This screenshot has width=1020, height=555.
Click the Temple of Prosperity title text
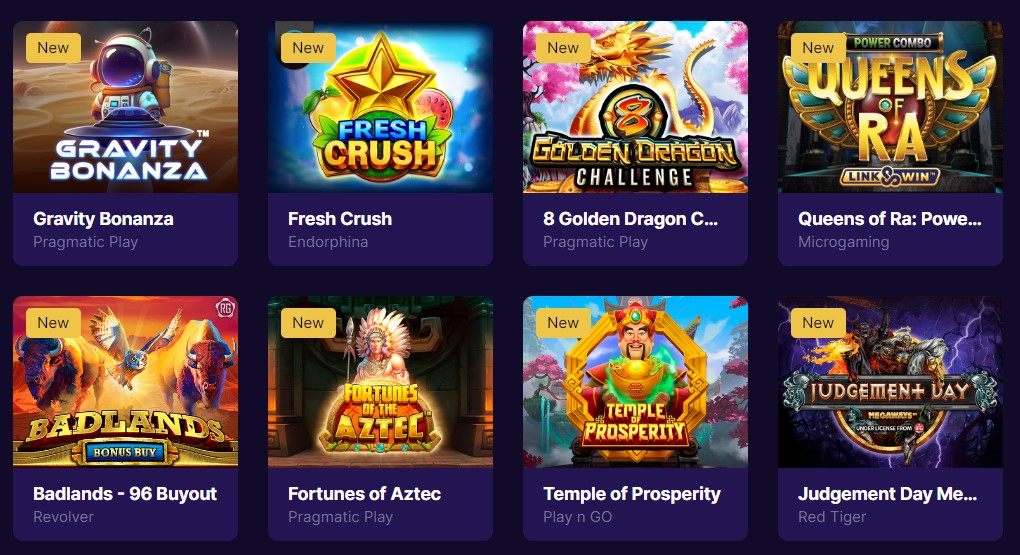tap(632, 494)
